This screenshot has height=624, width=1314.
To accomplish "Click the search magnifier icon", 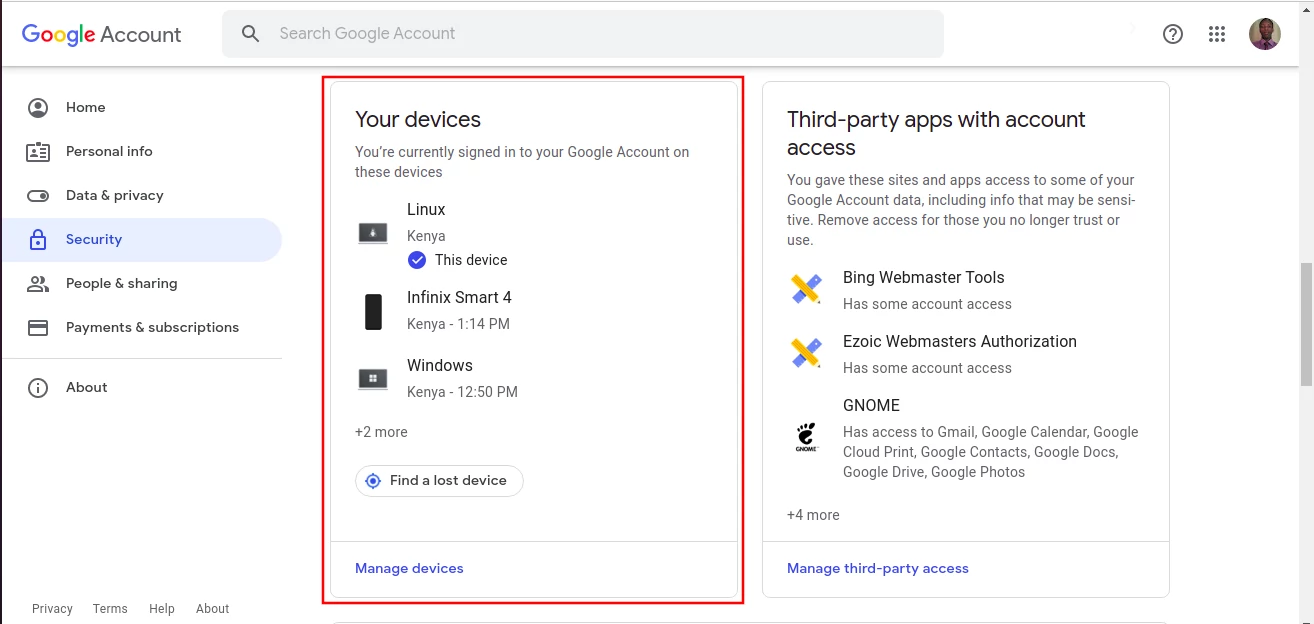I will click(251, 34).
